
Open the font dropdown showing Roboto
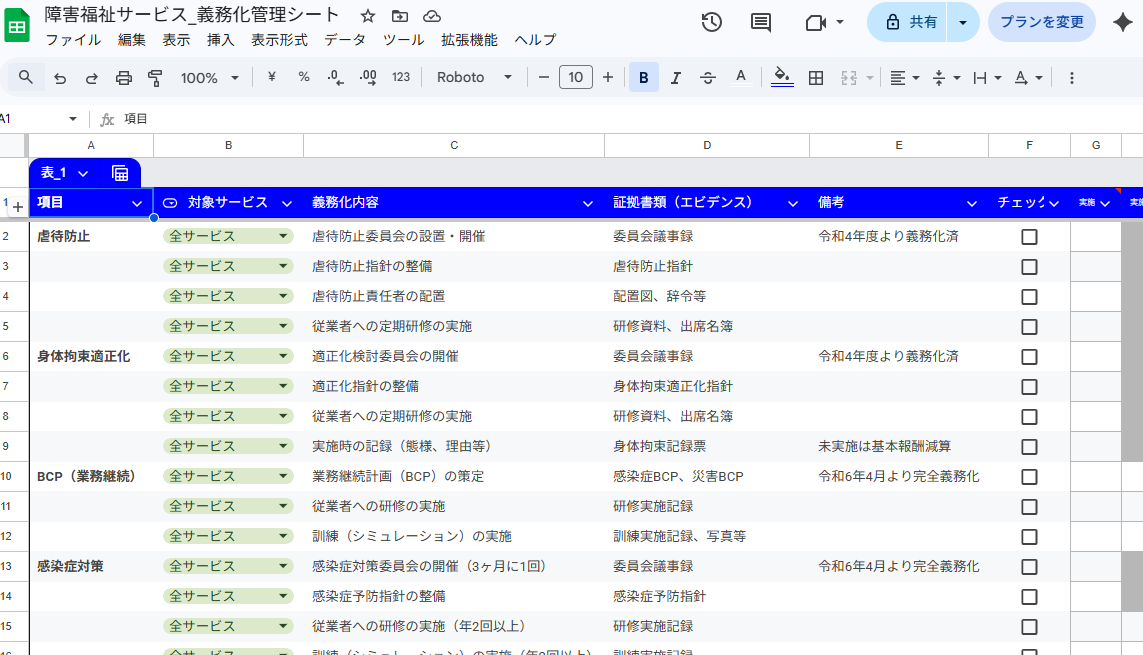pyautogui.click(x=474, y=78)
